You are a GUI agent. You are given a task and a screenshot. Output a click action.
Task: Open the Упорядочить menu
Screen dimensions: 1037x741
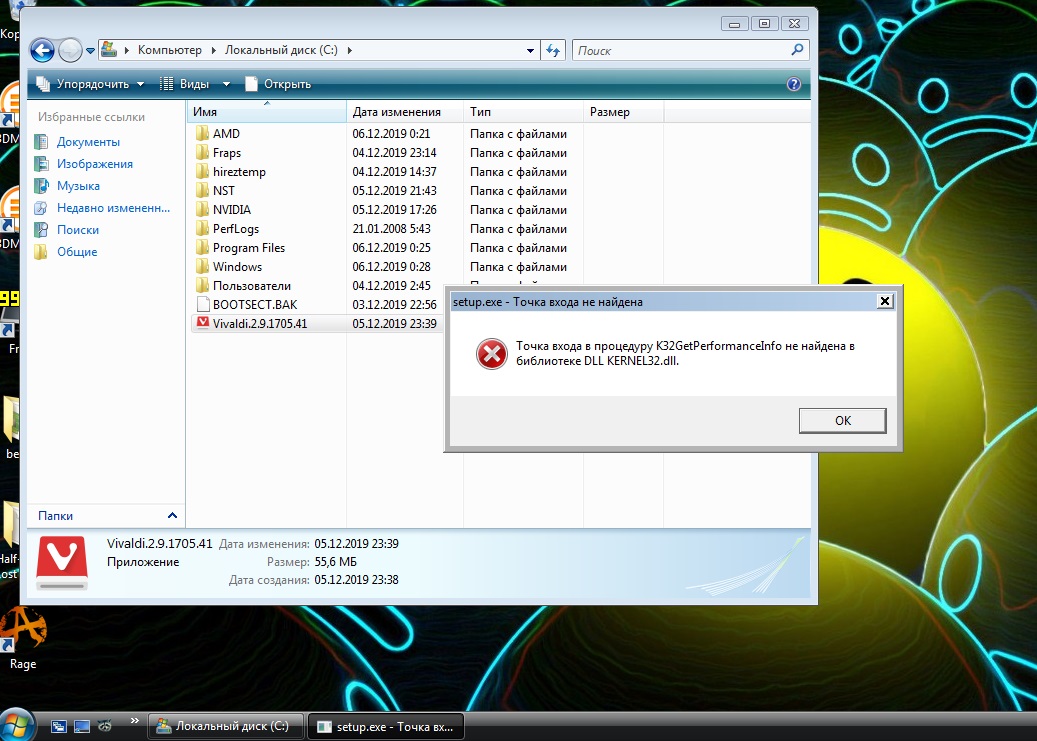coord(90,84)
